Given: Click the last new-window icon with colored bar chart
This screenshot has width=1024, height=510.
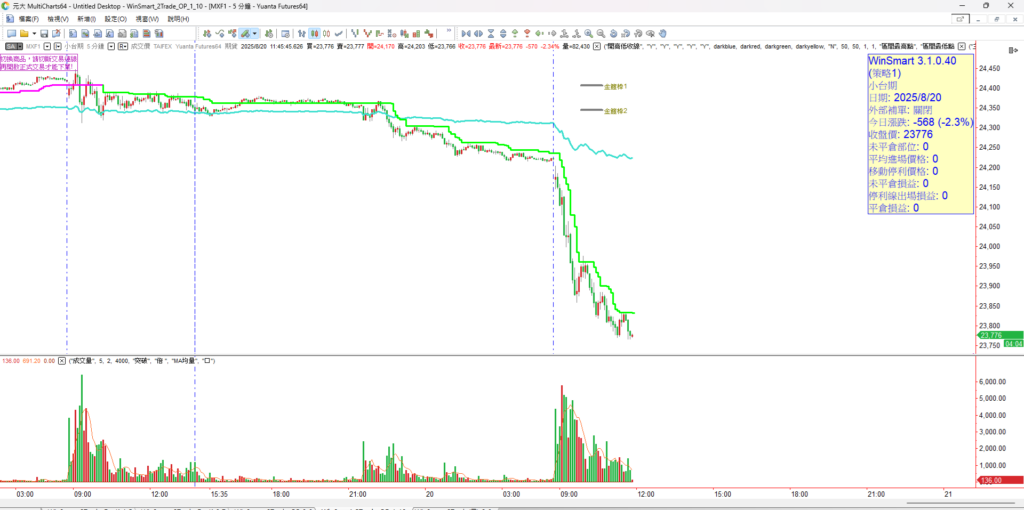Looking at the screenshot, I should click(159, 33).
